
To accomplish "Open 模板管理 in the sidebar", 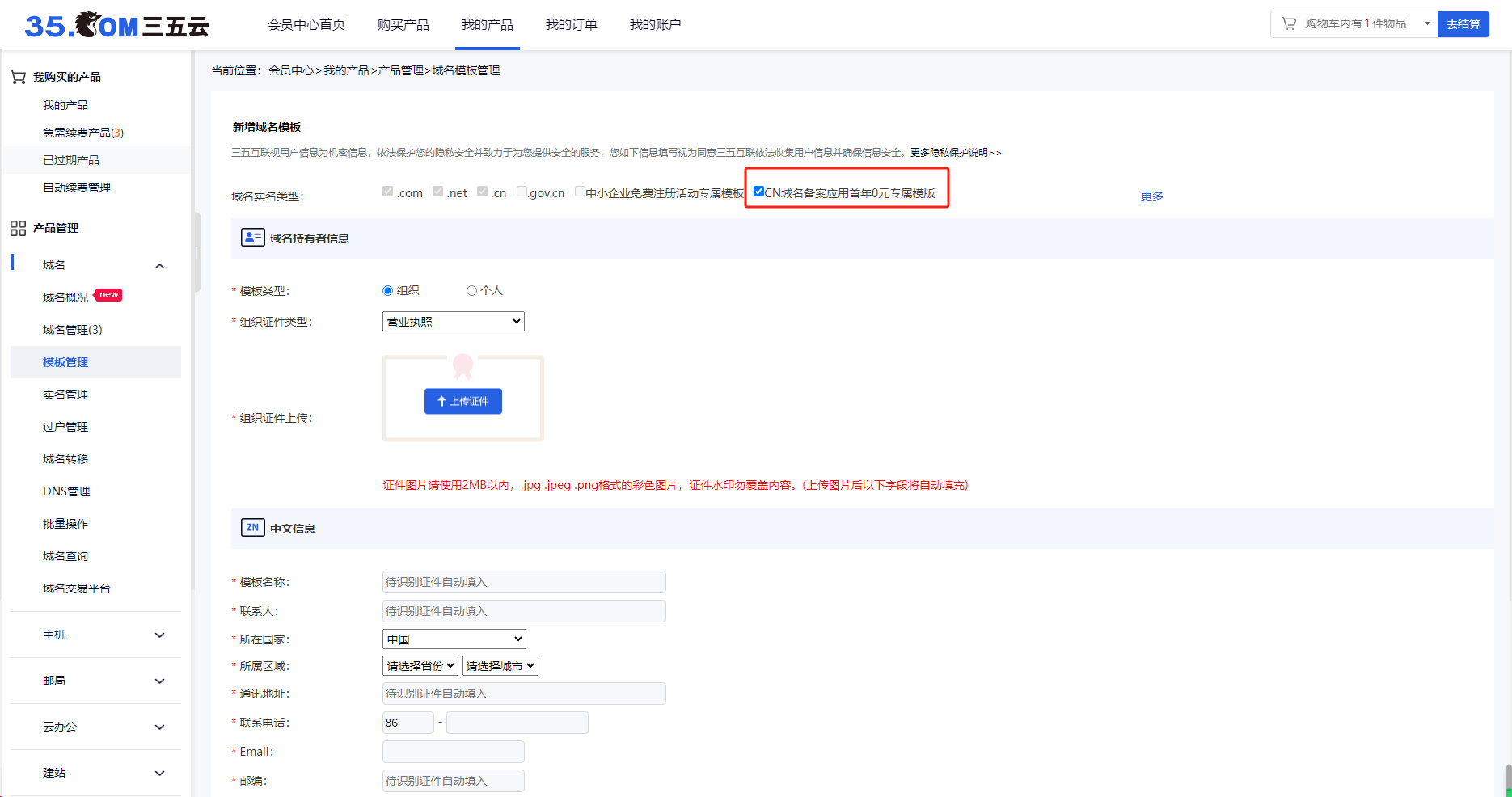I will [95, 362].
